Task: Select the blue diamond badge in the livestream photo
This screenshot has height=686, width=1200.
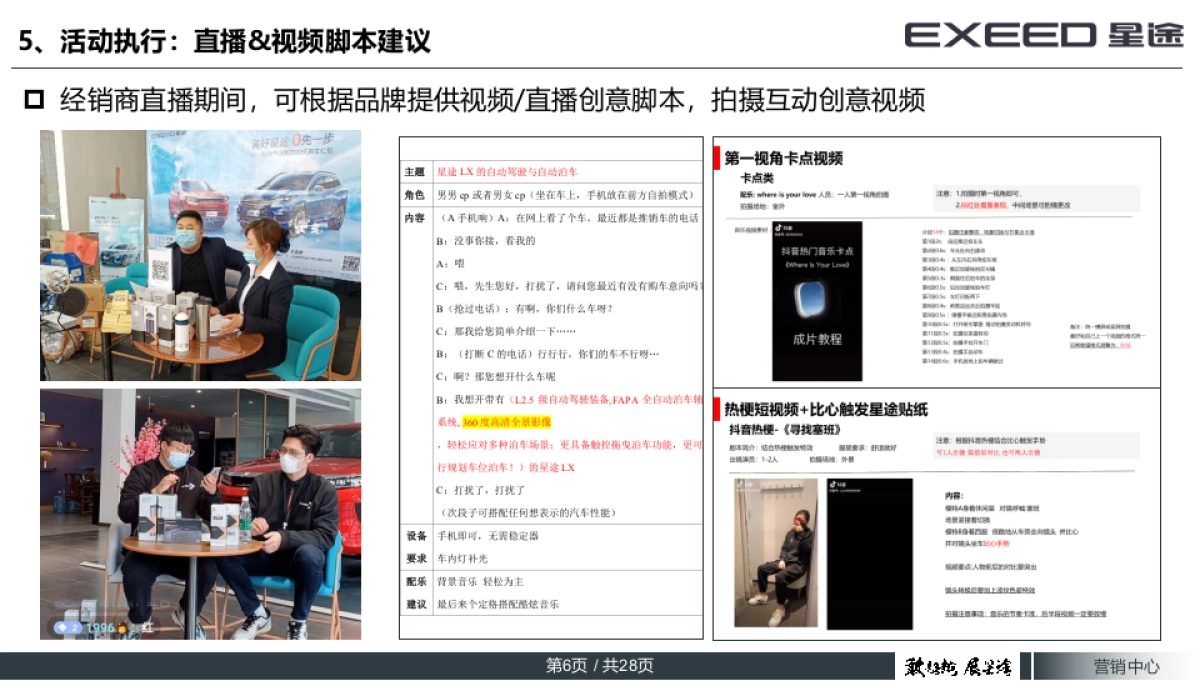Action: (x=62, y=627)
